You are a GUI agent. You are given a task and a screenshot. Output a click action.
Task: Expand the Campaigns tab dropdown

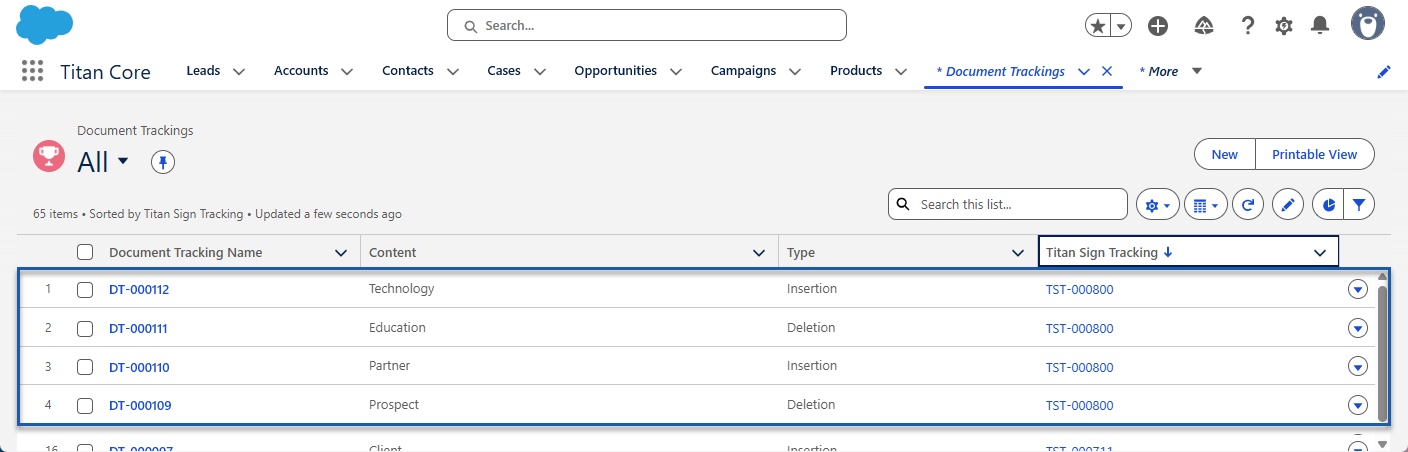tap(795, 72)
